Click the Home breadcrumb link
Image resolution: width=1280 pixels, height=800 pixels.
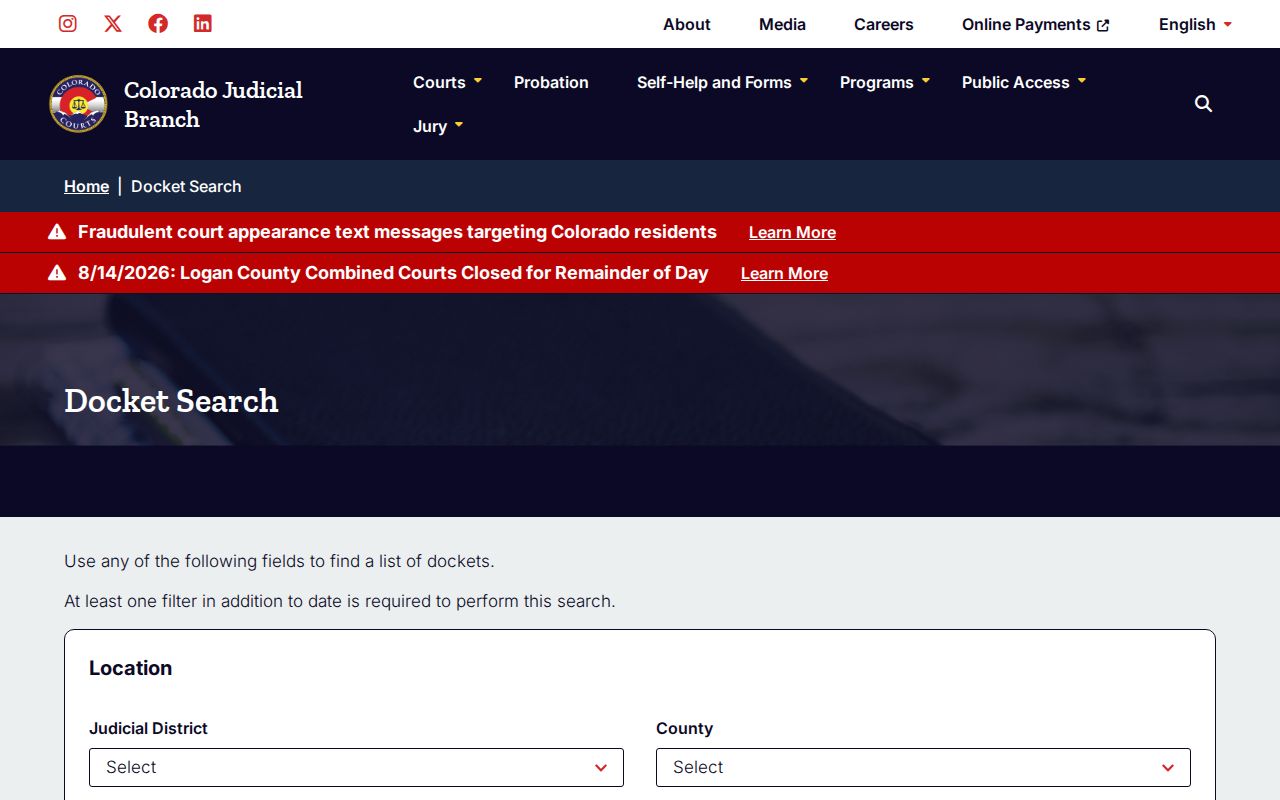[86, 186]
